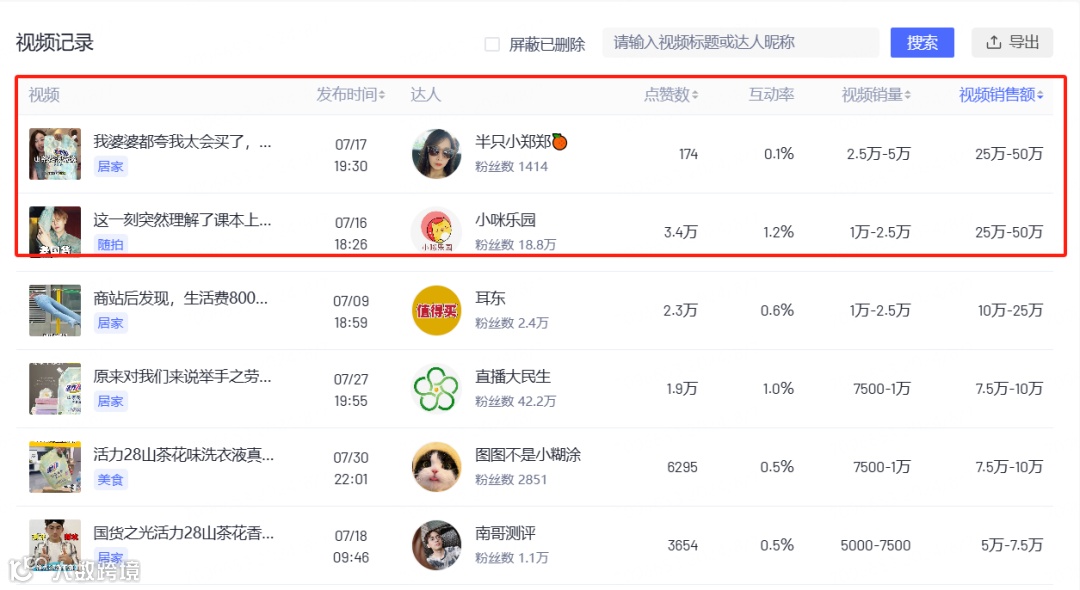Click 南哥测评 creator avatar
This screenshot has width=1080, height=590.
[437, 545]
